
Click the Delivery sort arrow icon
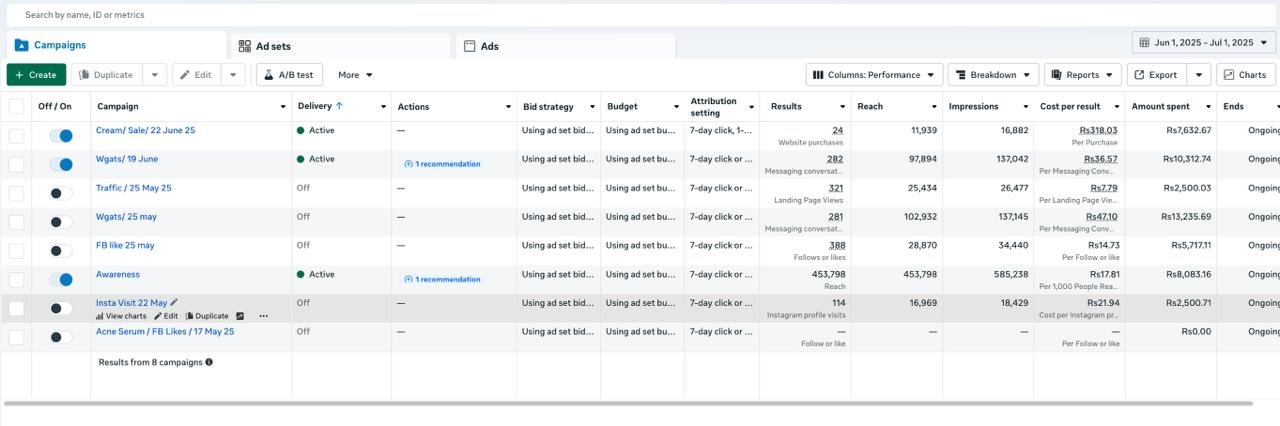[x=339, y=106]
